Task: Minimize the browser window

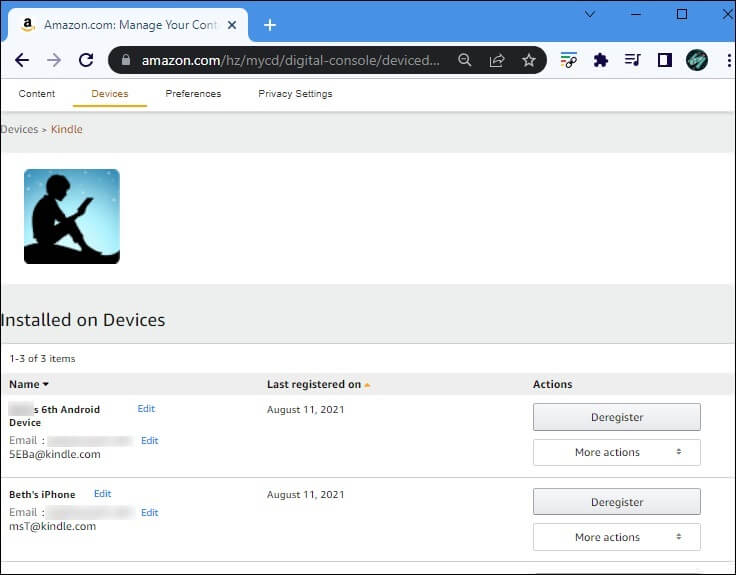Action: pos(636,15)
